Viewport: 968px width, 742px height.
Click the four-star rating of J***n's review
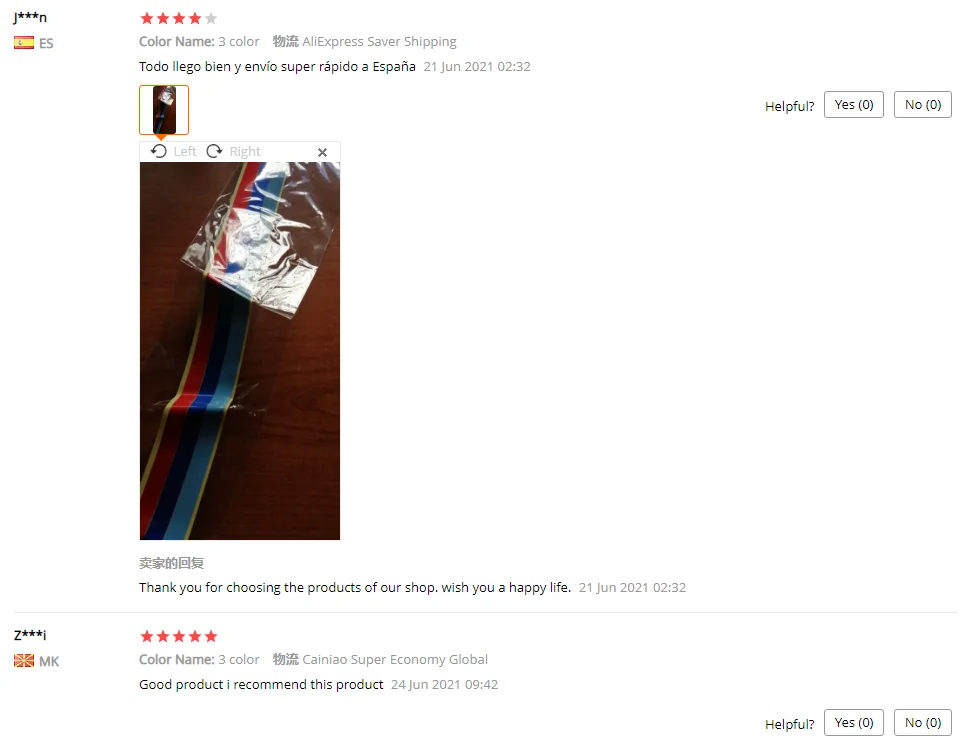point(178,19)
